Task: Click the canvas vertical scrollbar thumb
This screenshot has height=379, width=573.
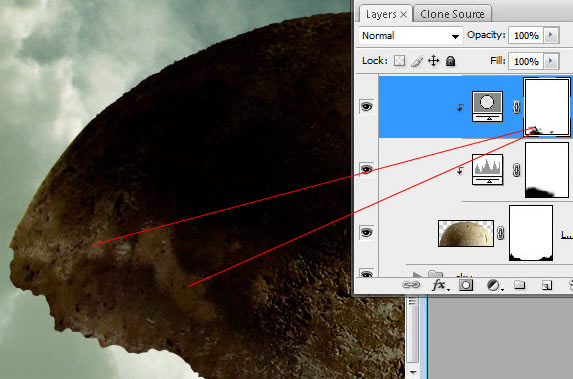Action: [x=413, y=330]
